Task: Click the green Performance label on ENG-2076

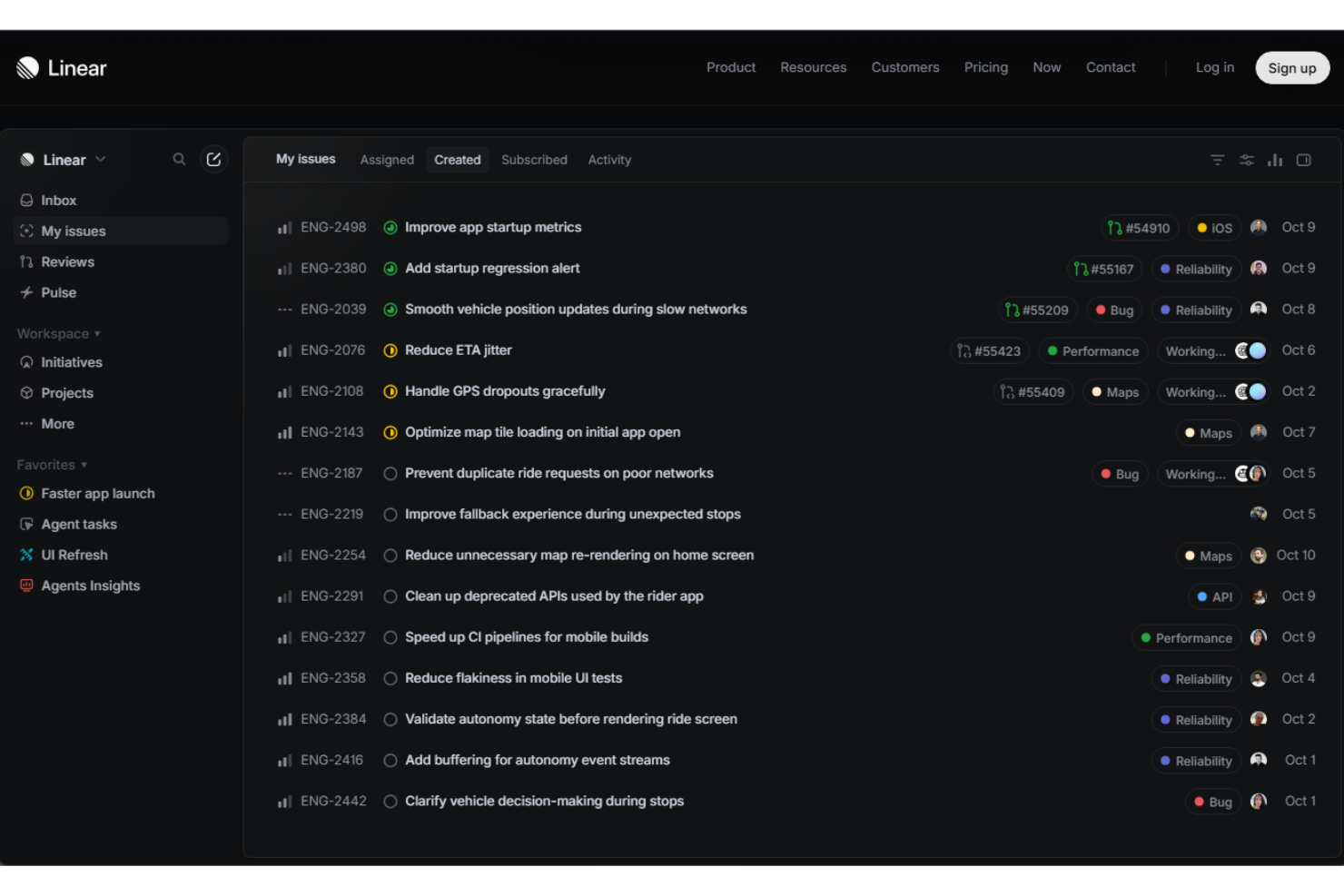Action: (1093, 350)
